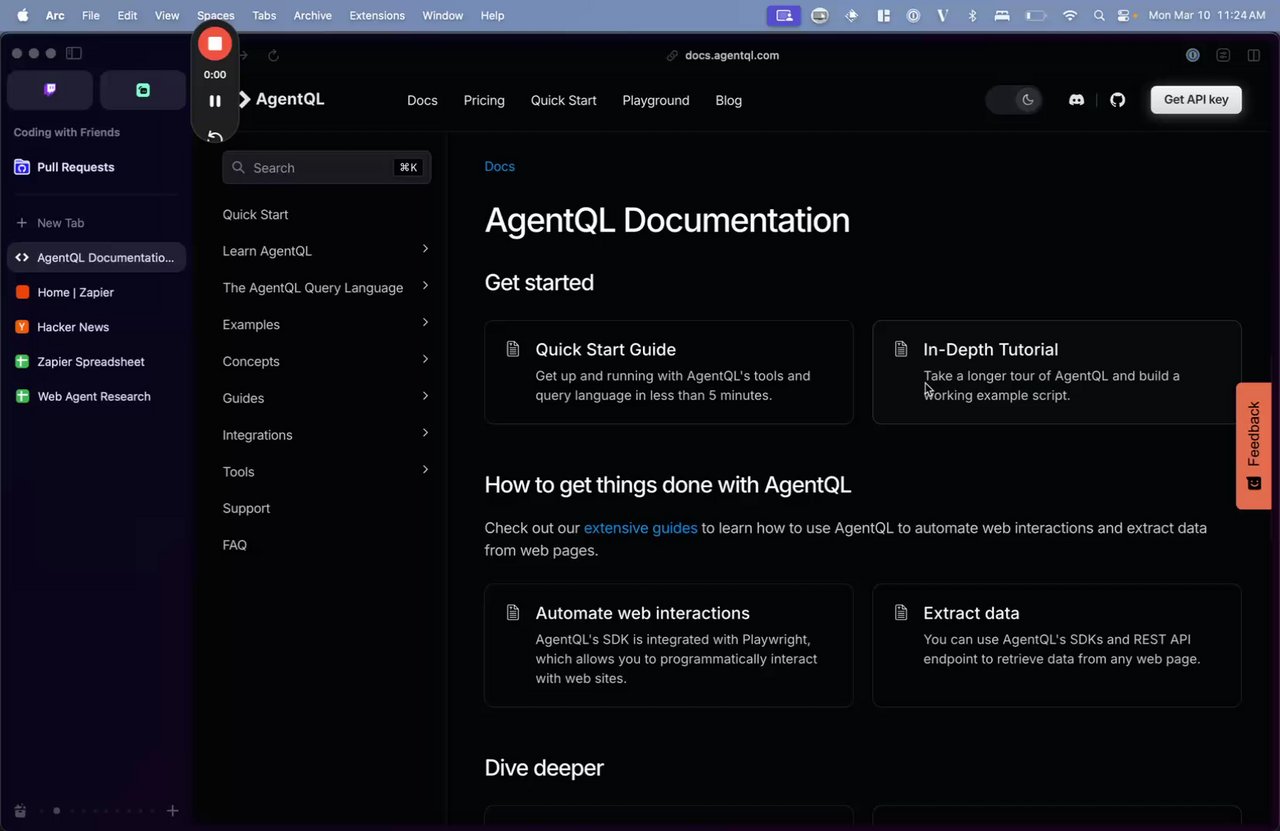This screenshot has width=1280, height=831.
Task: Switch to Zapier Spreadsheet tab
Action: (96, 362)
